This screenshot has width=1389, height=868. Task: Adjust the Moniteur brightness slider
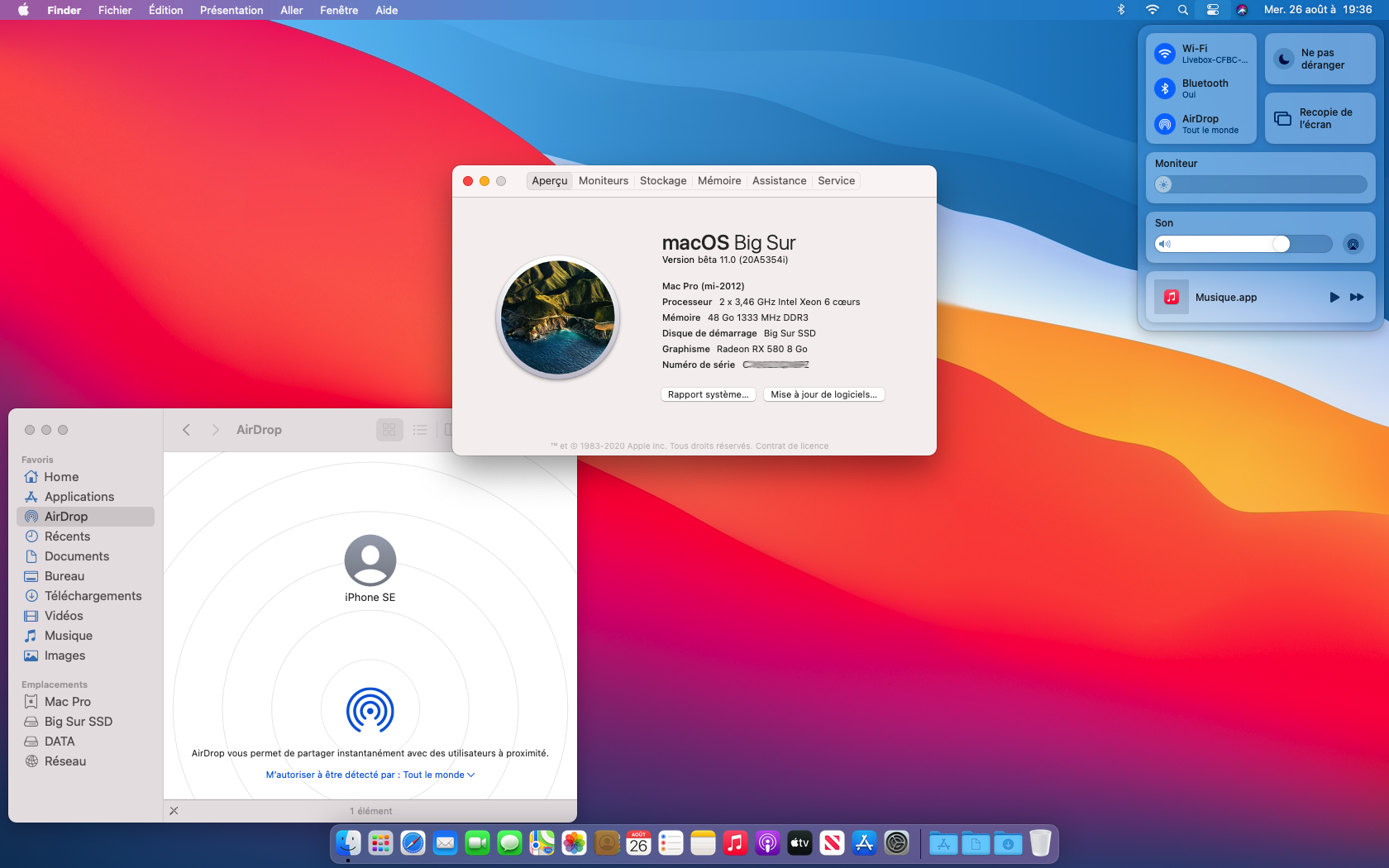(x=1261, y=184)
